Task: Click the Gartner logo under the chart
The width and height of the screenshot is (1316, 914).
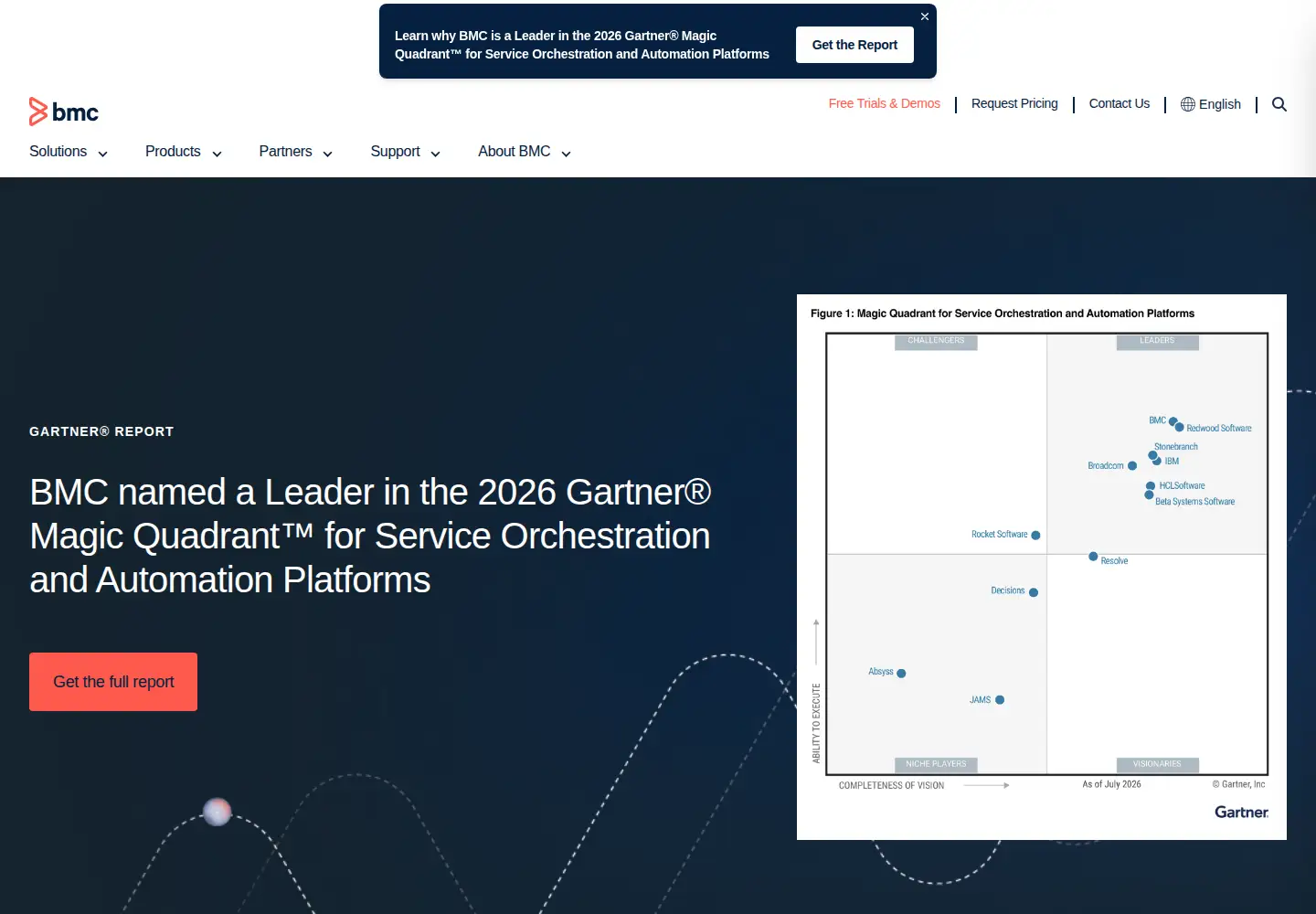Action: click(1241, 812)
